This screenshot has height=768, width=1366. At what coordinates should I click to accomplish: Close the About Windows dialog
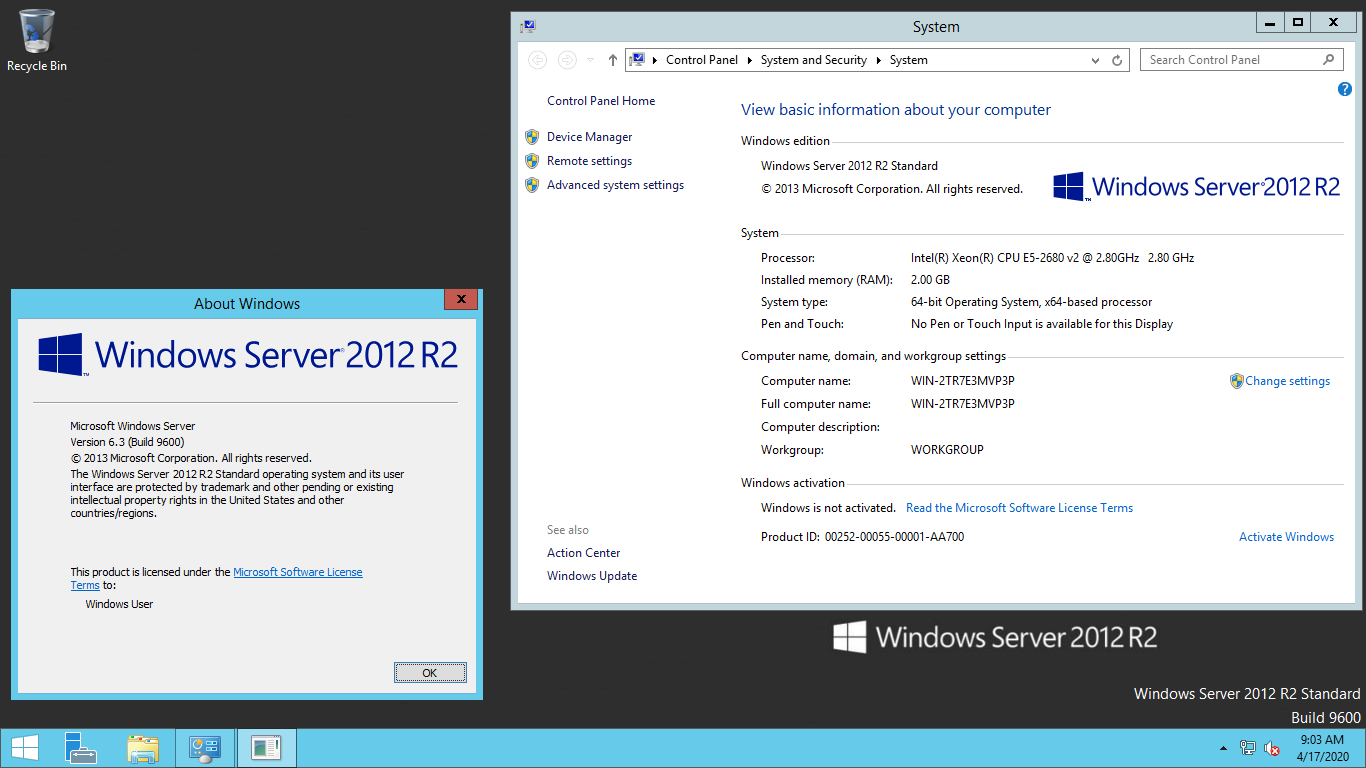coord(460,299)
